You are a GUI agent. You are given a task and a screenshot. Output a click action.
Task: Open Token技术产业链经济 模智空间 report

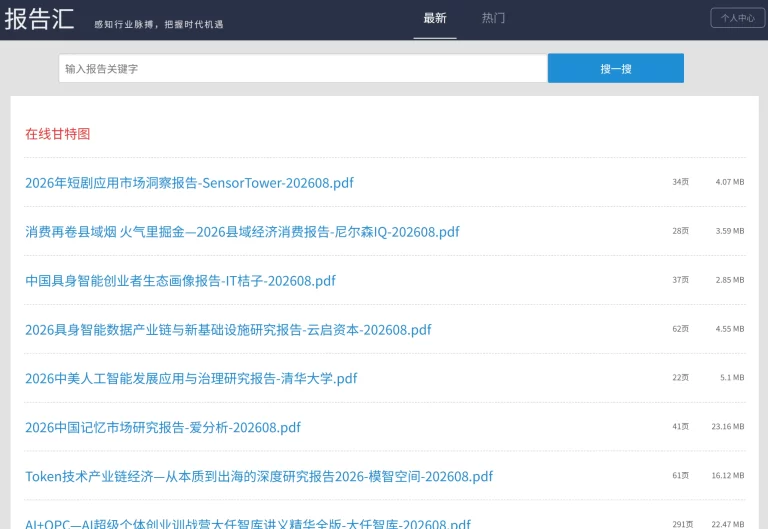click(x=259, y=477)
